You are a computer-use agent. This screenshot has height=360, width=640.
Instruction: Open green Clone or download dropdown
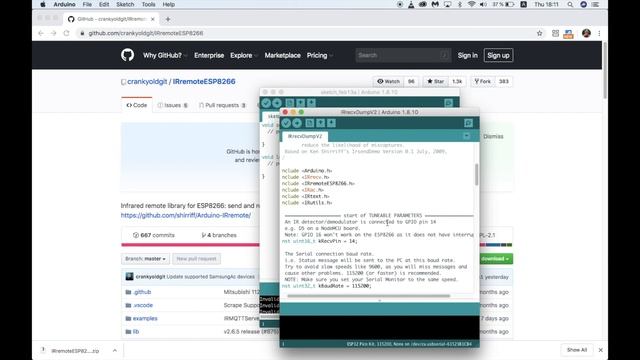[x=496, y=259]
